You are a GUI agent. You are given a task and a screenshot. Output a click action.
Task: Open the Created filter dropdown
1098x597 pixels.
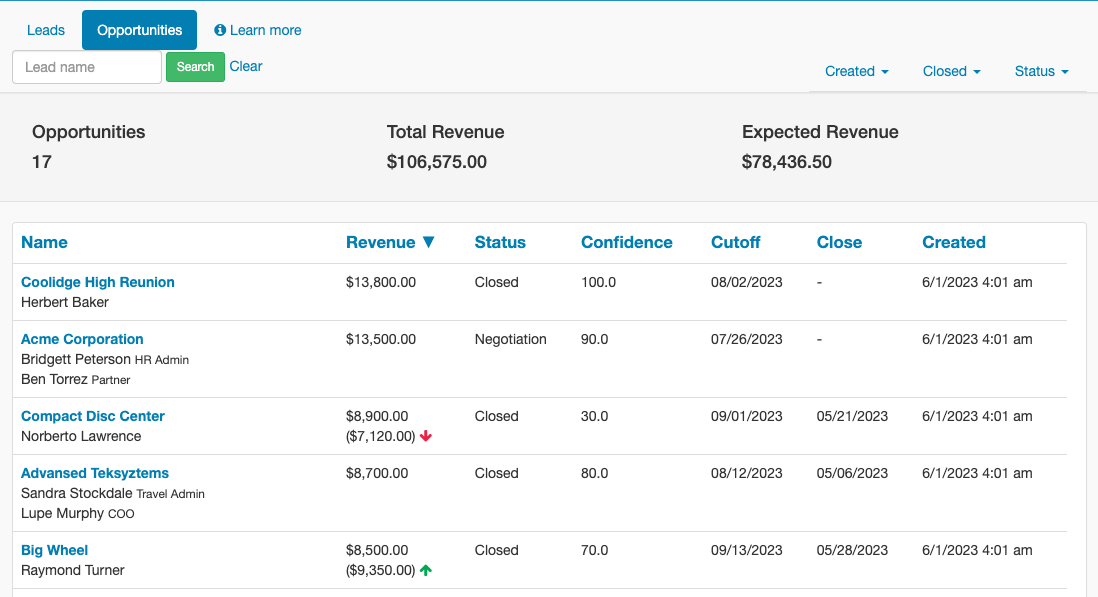click(x=856, y=71)
